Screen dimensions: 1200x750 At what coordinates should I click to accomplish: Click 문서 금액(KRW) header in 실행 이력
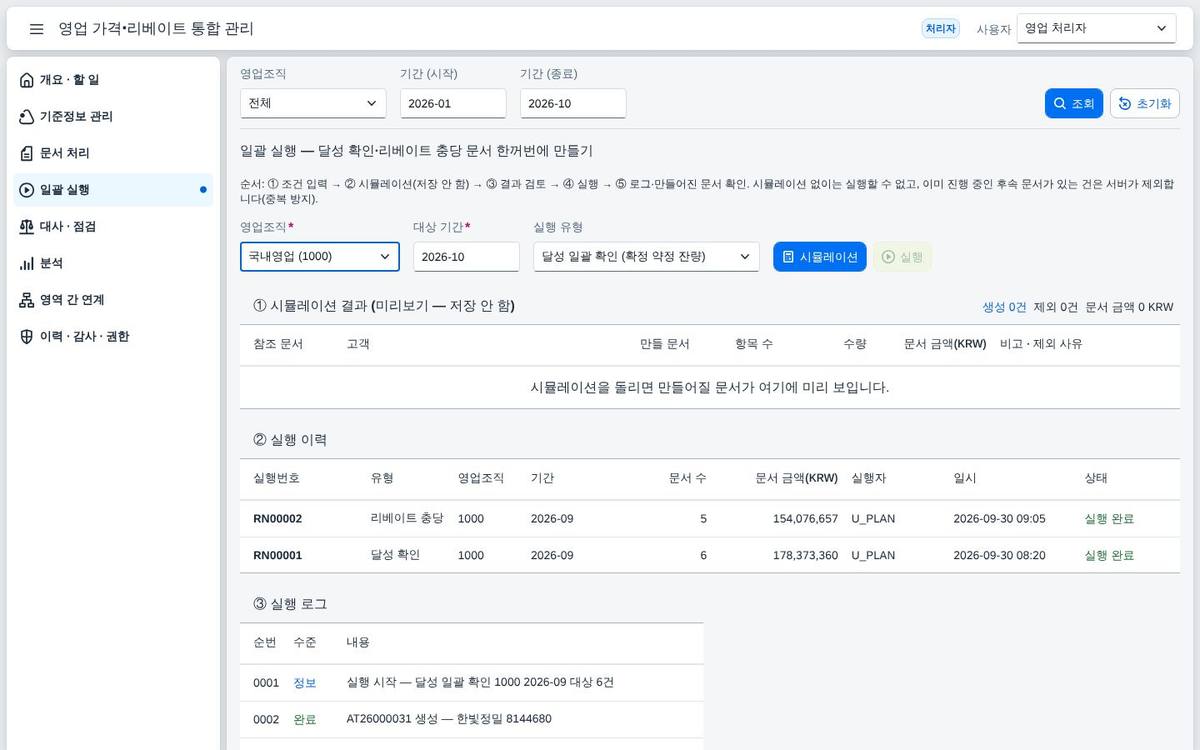coord(796,478)
